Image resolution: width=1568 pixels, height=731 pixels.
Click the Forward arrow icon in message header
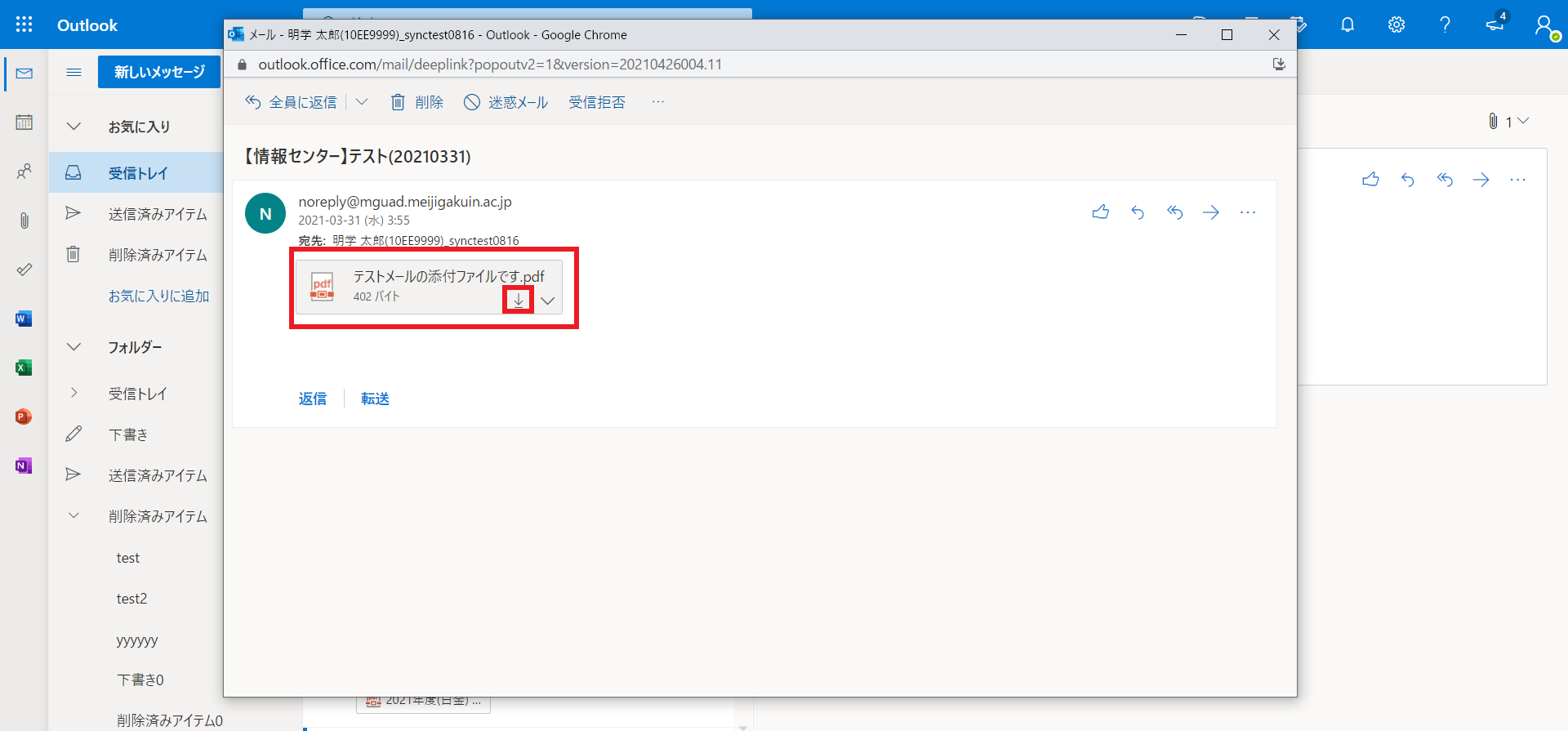pyautogui.click(x=1210, y=212)
